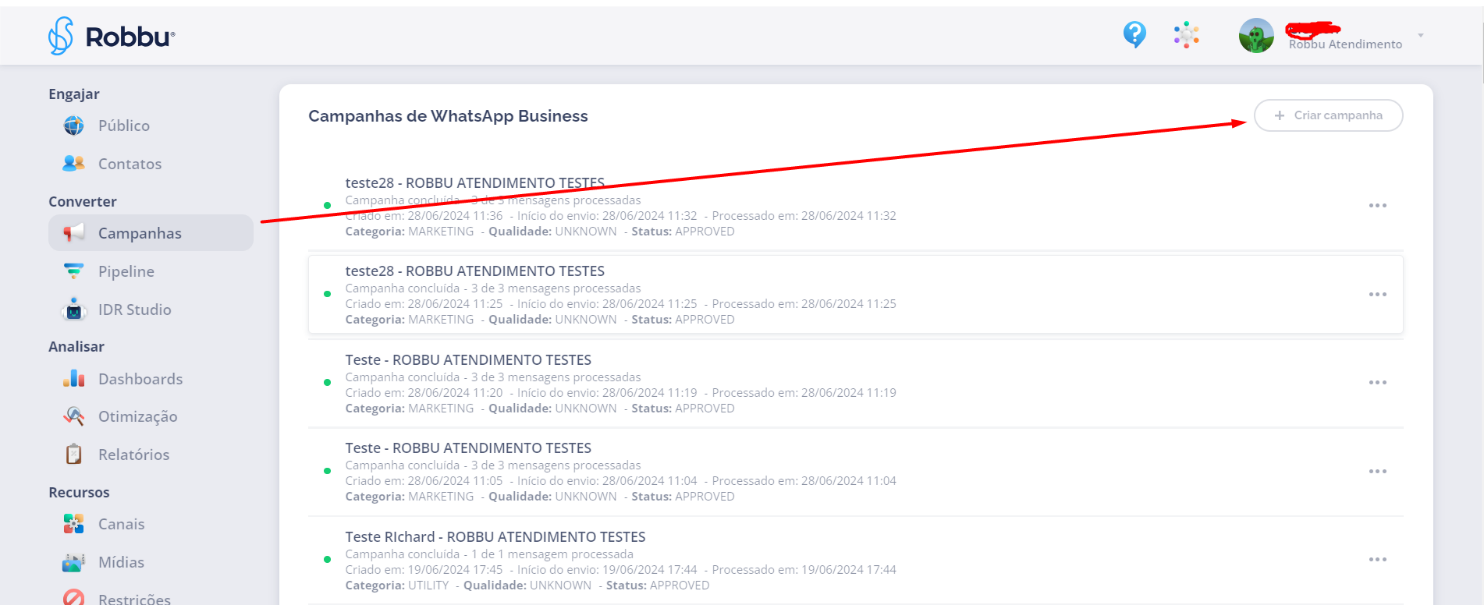Click the user profile avatar
The height and width of the screenshot is (605, 1484).
[x=1256, y=36]
